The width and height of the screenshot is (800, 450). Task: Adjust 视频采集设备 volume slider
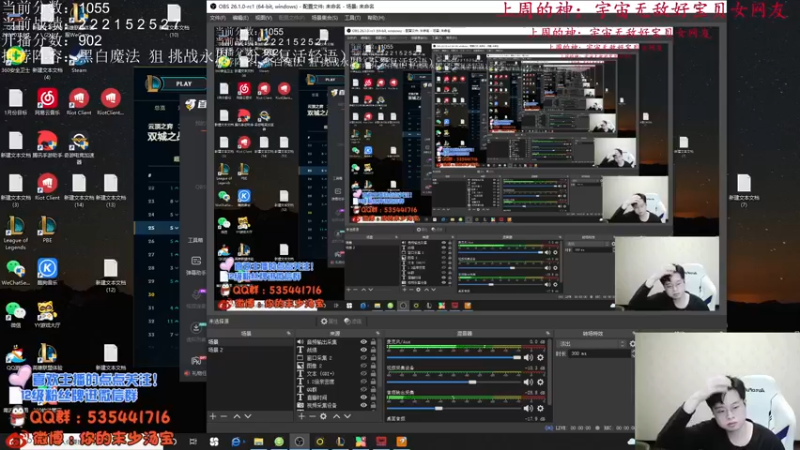454,382
